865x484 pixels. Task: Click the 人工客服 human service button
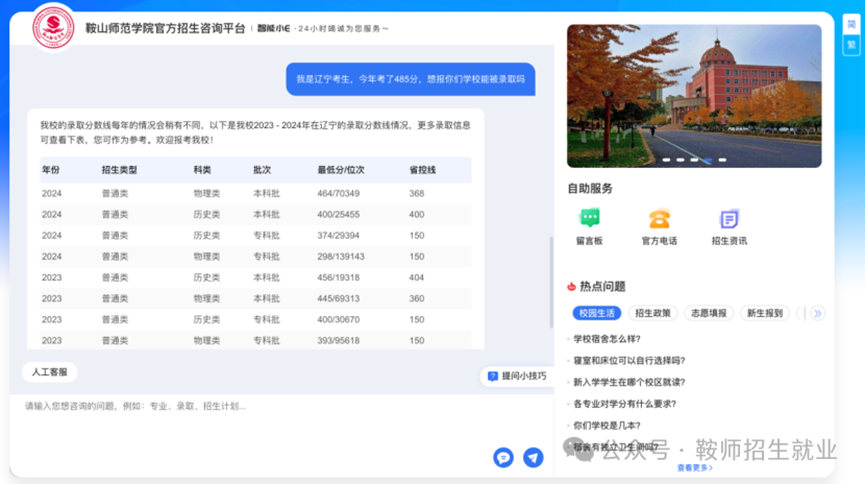[49, 372]
